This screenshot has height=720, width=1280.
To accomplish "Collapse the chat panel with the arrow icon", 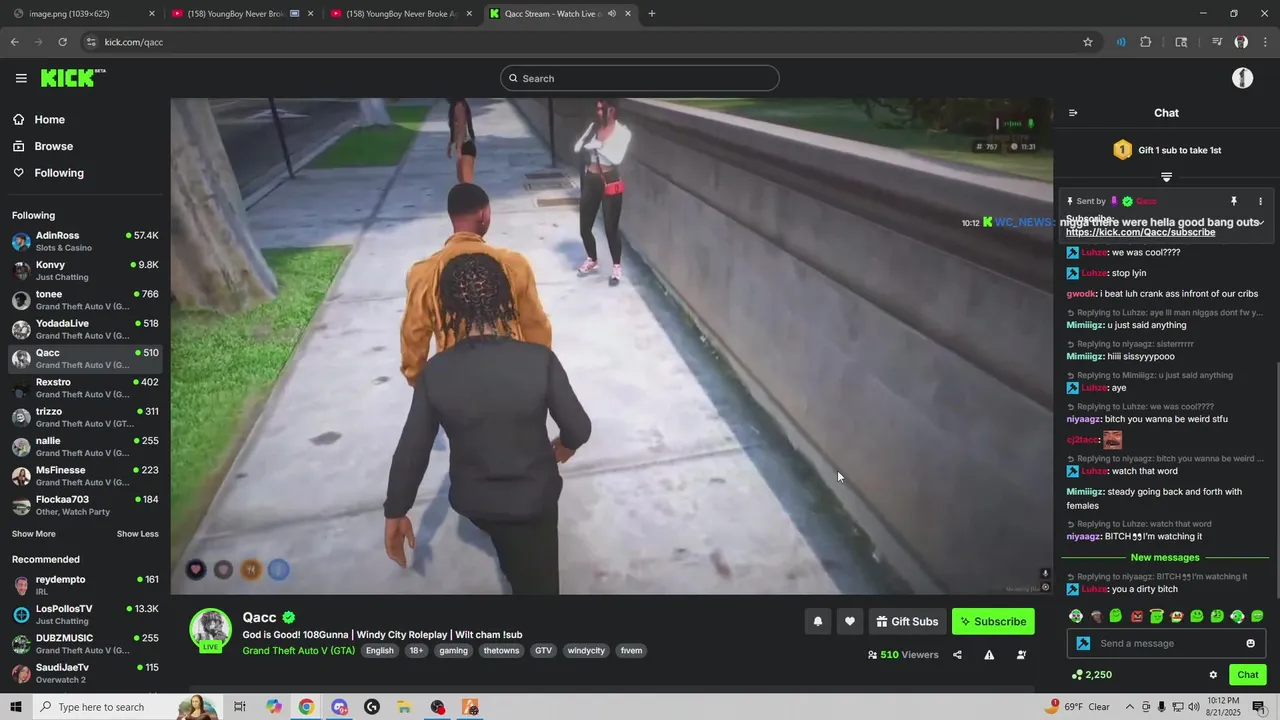I will [1073, 113].
